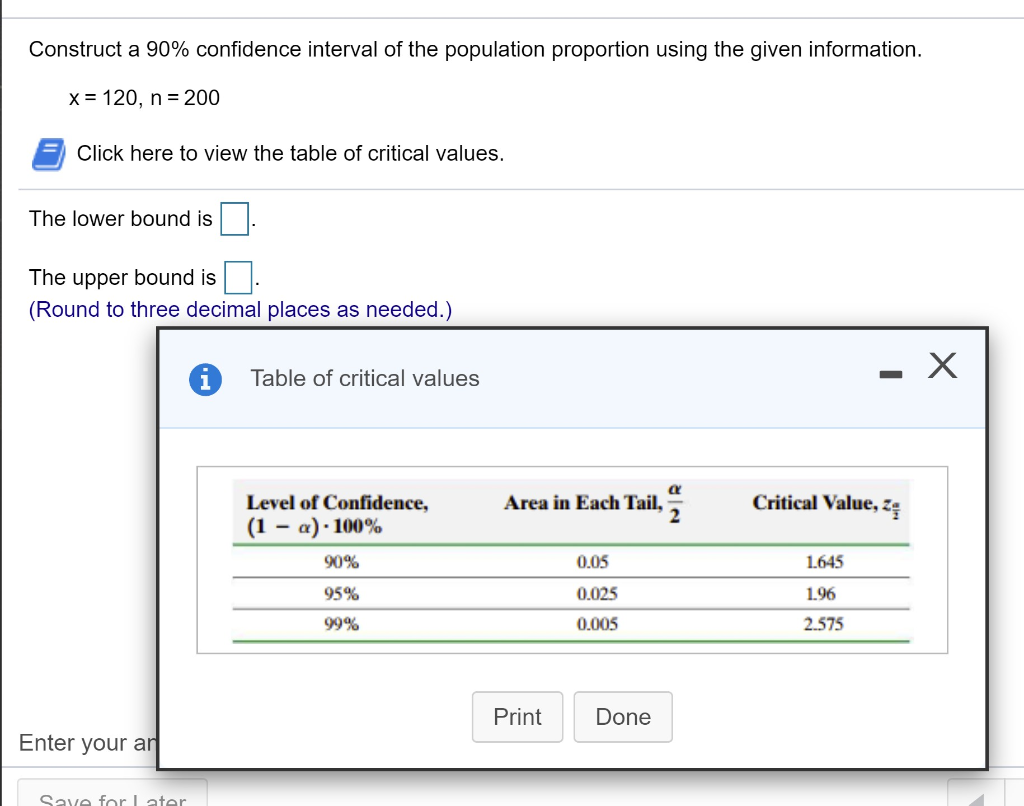The height and width of the screenshot is (806, 1024).
Task: Click the blue book icon for critical values
Action: tap(49, 154)
